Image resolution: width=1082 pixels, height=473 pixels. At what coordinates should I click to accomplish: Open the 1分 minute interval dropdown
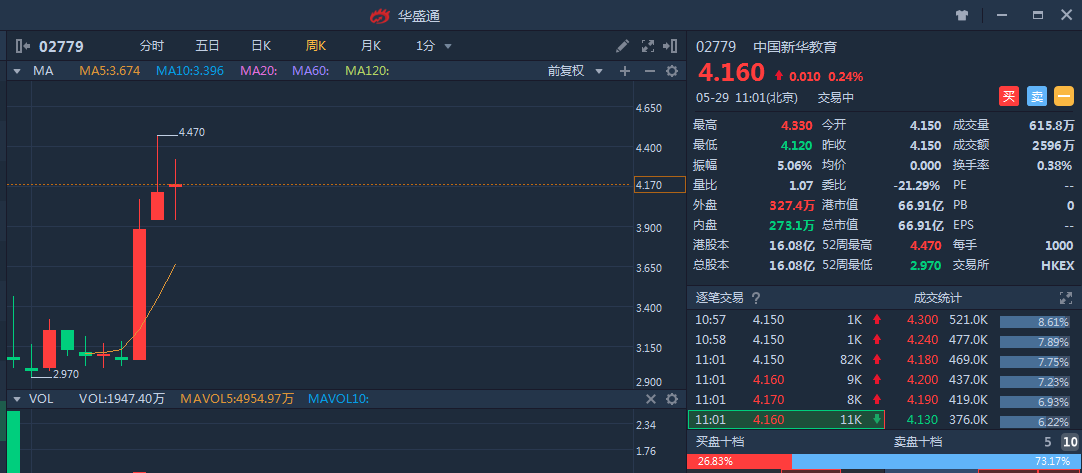click(434, 46)
